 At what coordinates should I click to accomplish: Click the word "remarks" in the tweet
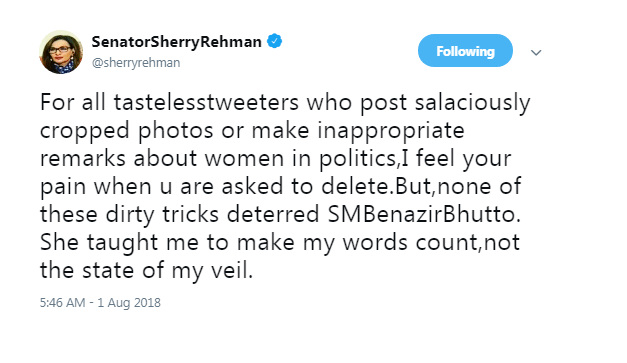coord(83,158)
